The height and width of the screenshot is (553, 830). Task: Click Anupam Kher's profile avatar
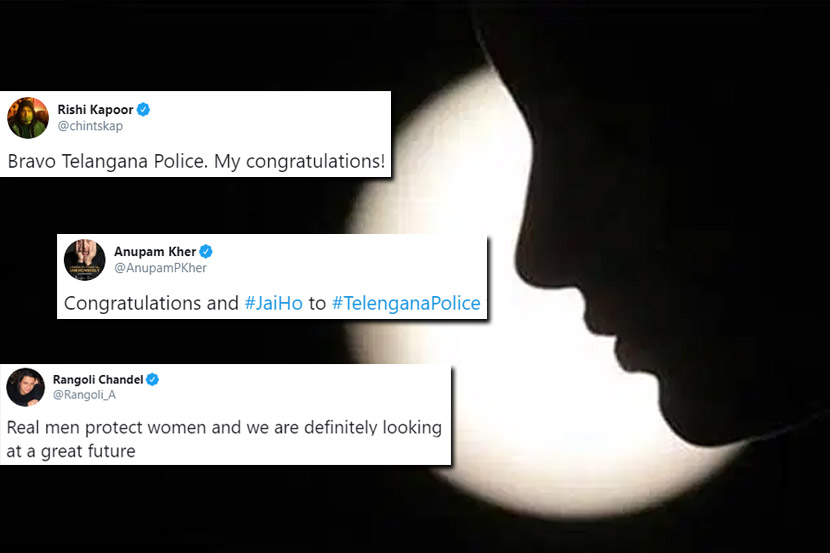tap(85, 259)
